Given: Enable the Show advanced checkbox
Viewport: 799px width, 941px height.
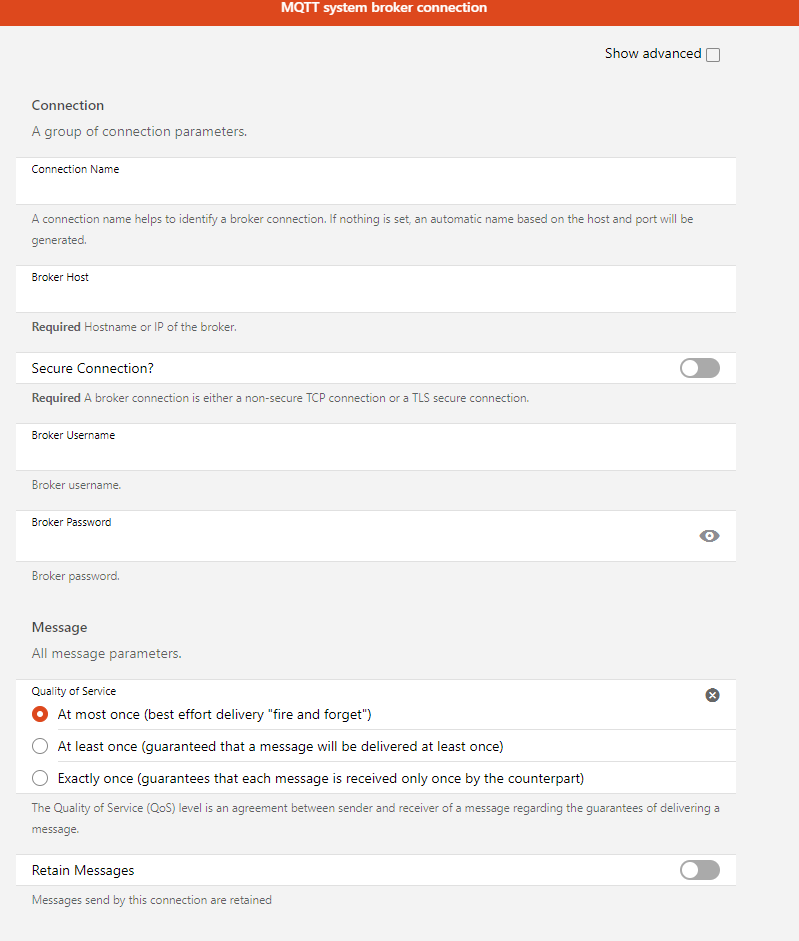Looking at the screenshot, I should coord(713,55).
